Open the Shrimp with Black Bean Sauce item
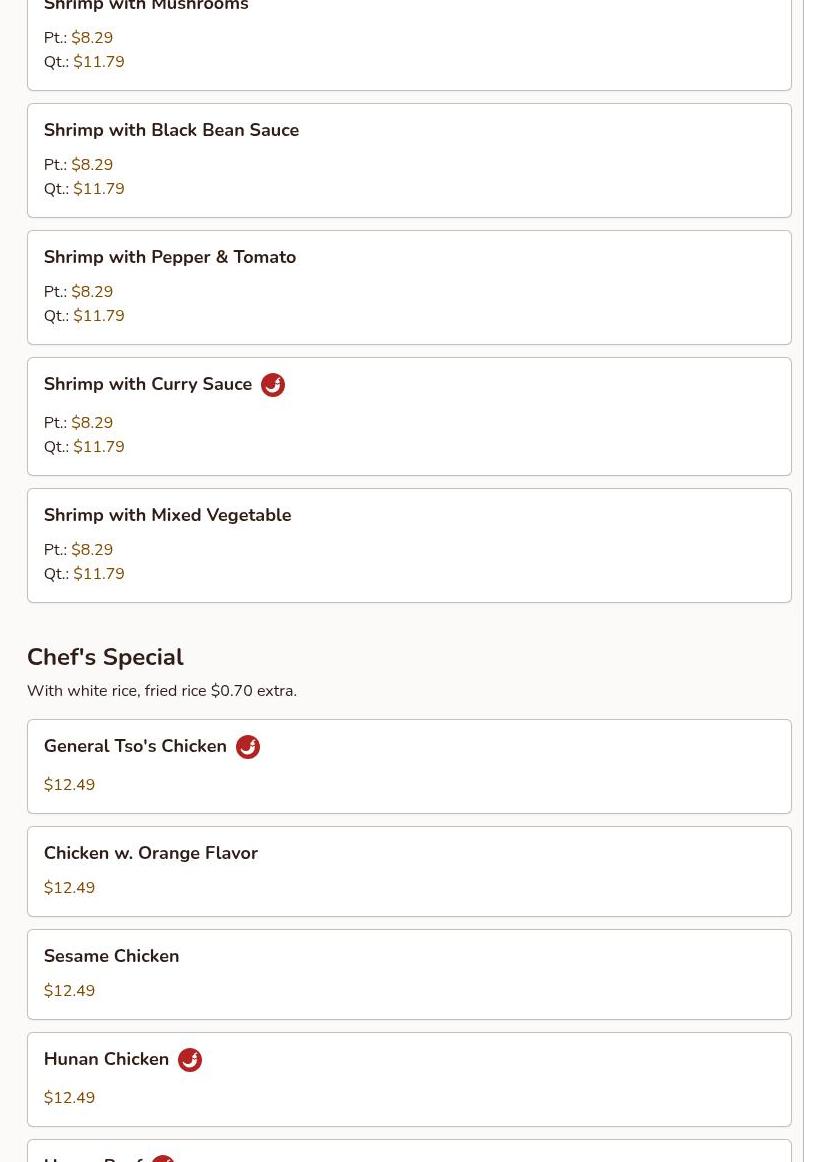The width and height of the screenshot is (824, 1162). pos(171,130)
